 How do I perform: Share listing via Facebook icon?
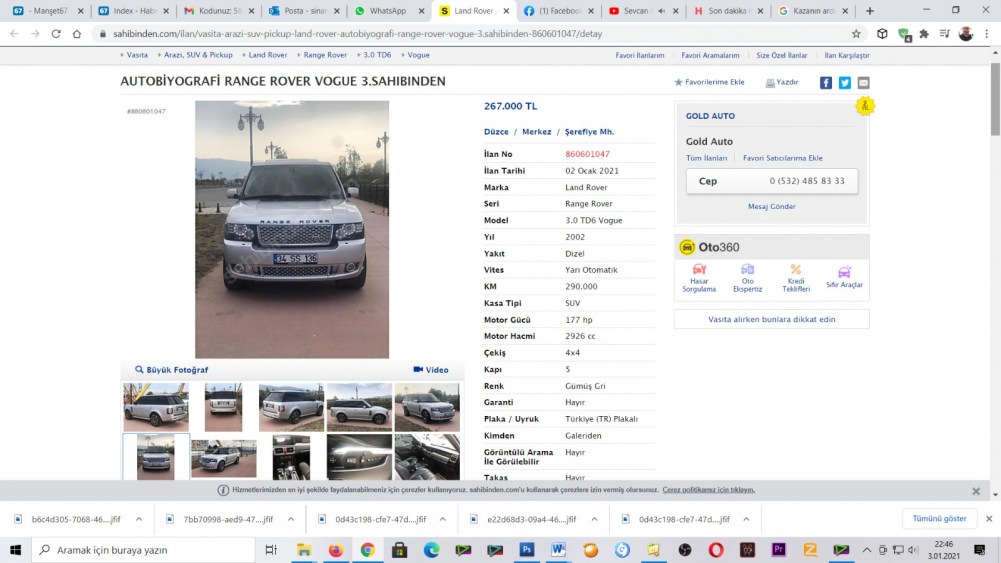[826, 83]
